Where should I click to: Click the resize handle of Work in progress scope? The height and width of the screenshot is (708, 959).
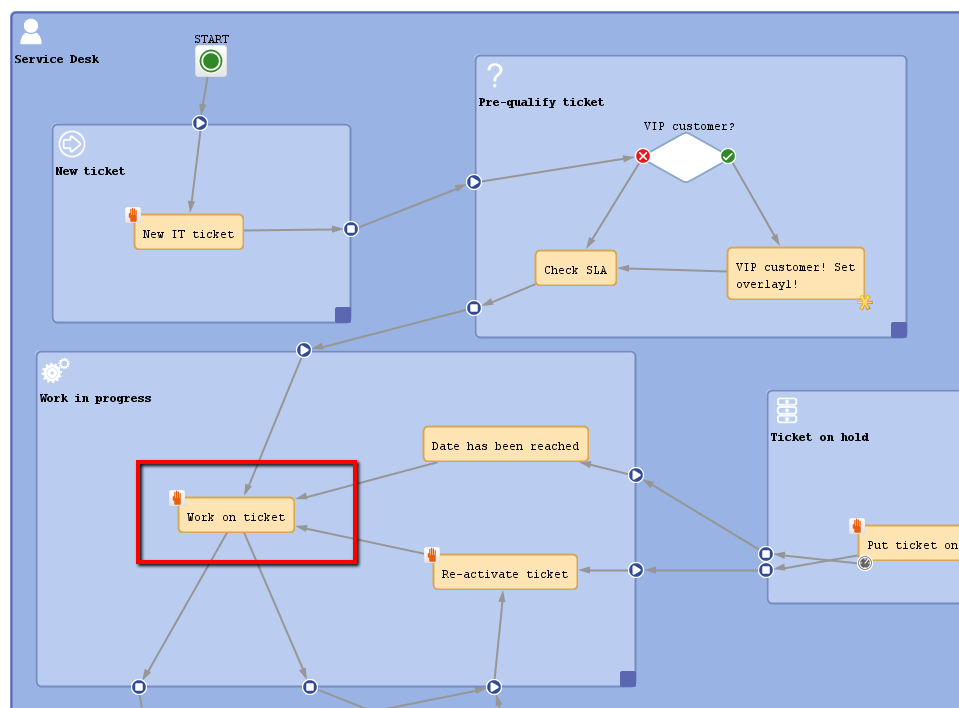(628, 679)
